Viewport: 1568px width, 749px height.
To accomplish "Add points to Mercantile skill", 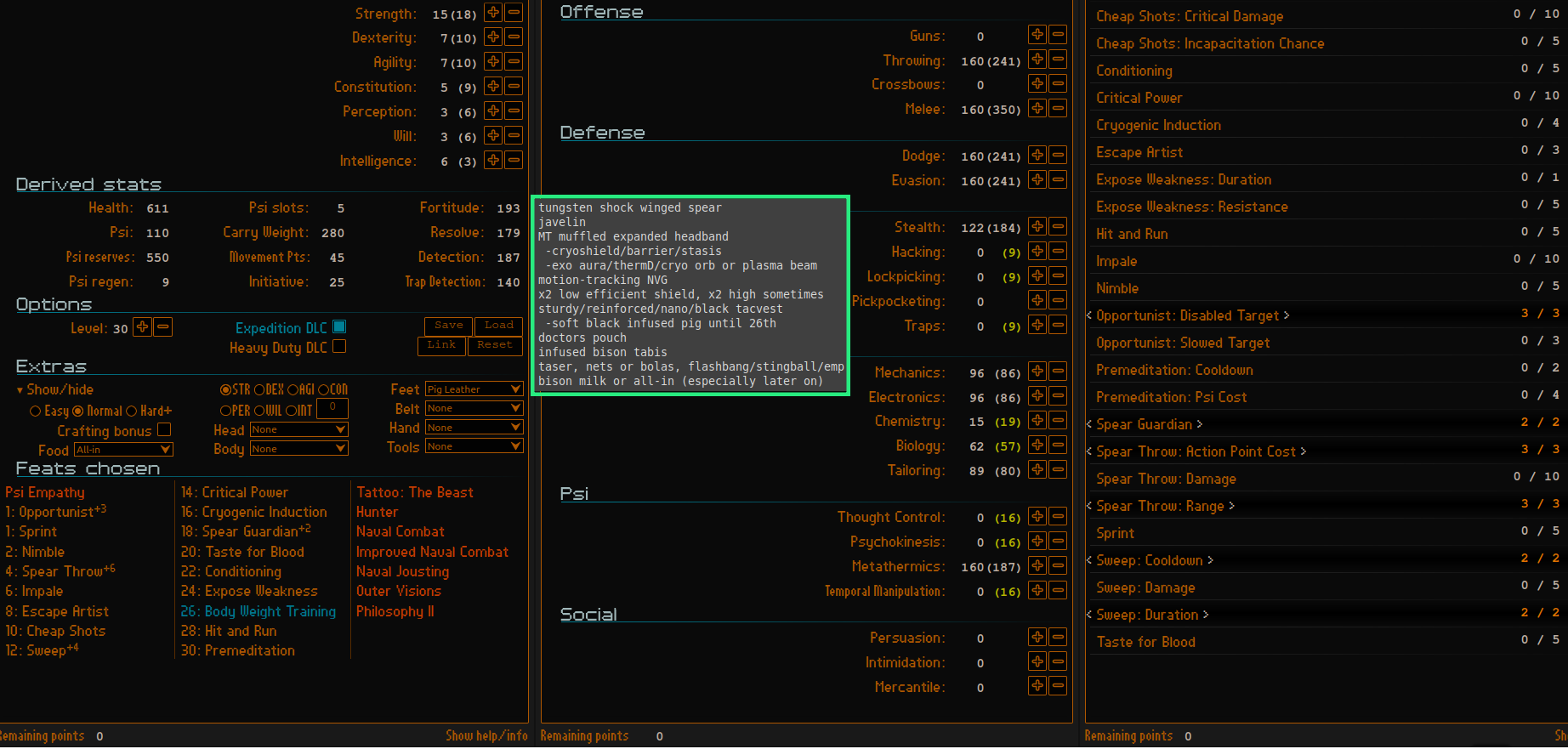I will tap(1037, 686).
